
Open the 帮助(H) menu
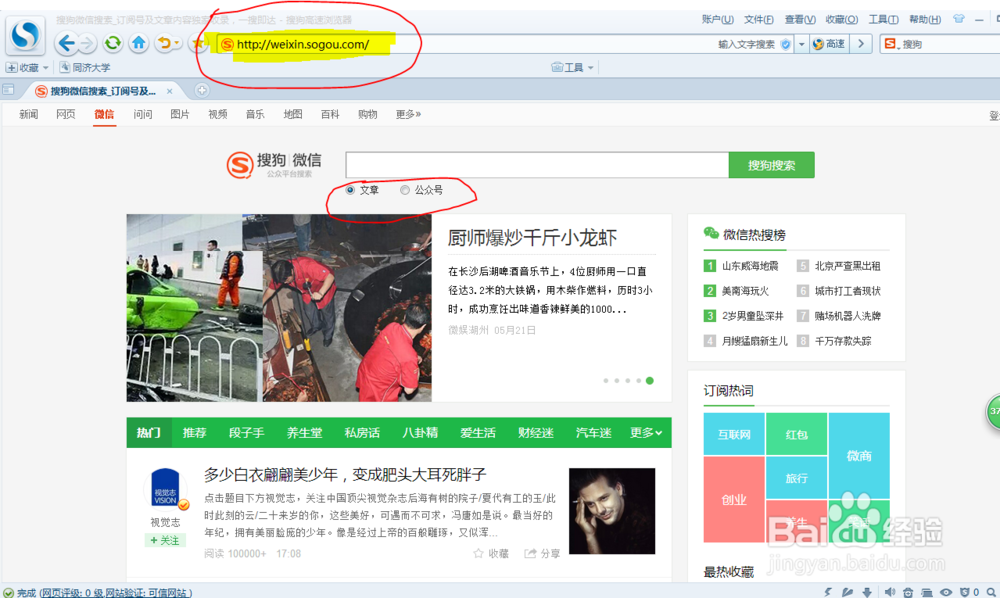pos(925,20)
